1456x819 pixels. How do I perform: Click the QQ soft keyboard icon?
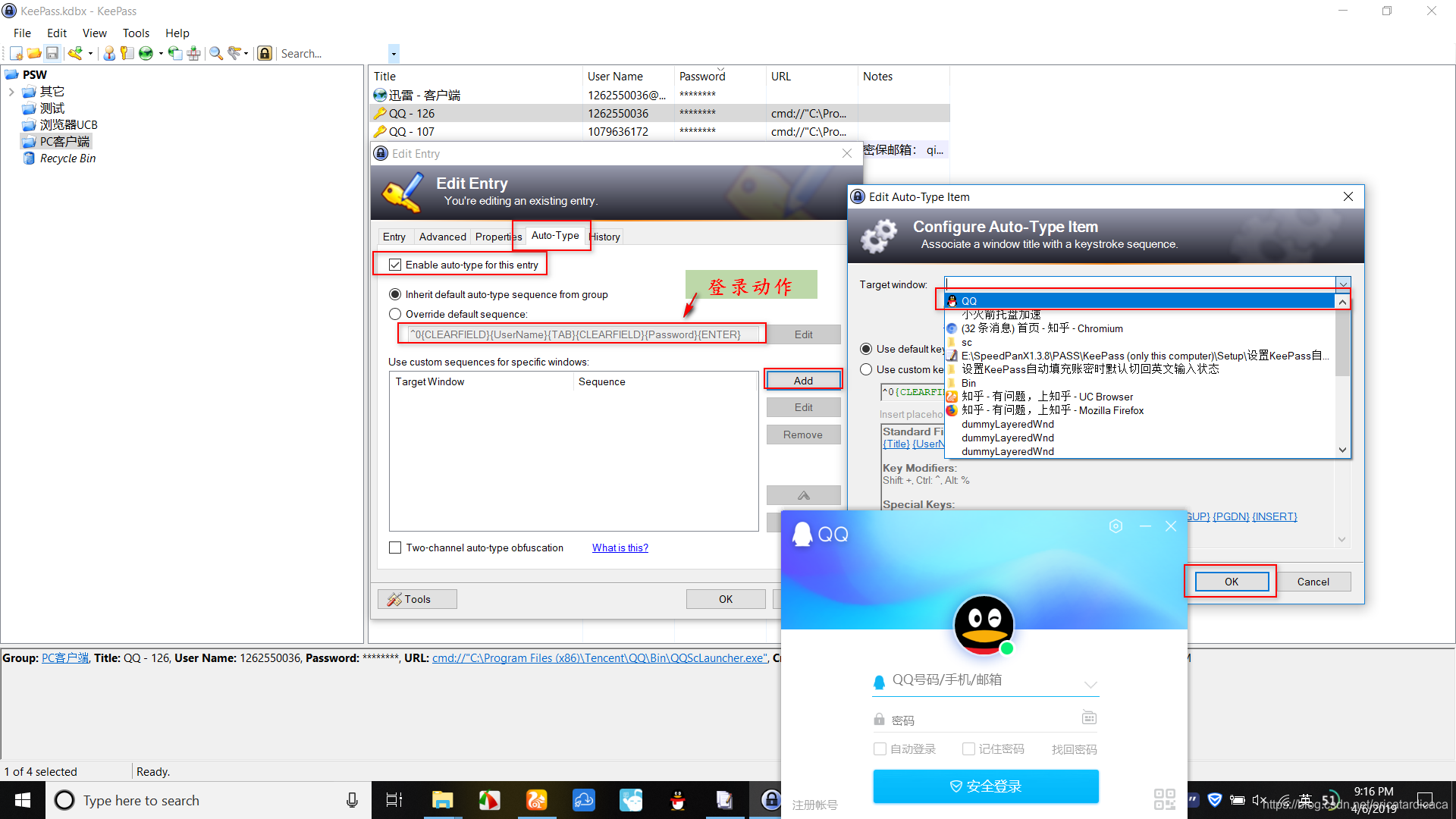pyautogui.click(x=1089, y=717)
